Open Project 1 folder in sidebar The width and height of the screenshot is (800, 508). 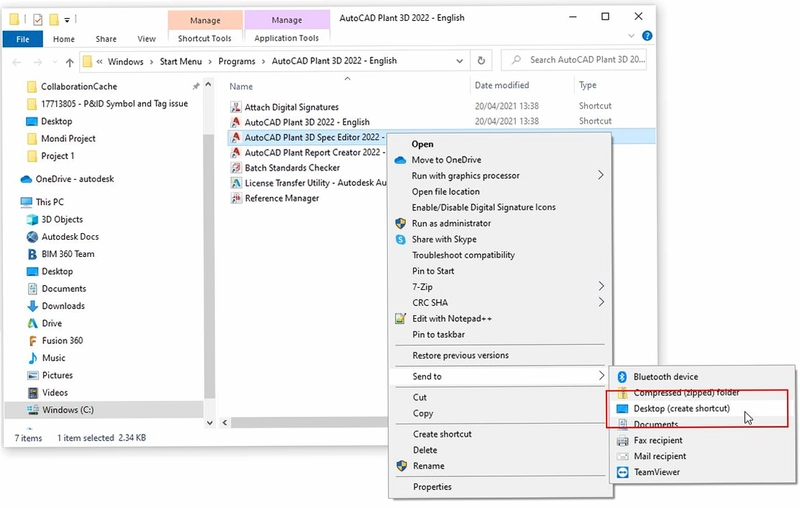coord(57,156)
